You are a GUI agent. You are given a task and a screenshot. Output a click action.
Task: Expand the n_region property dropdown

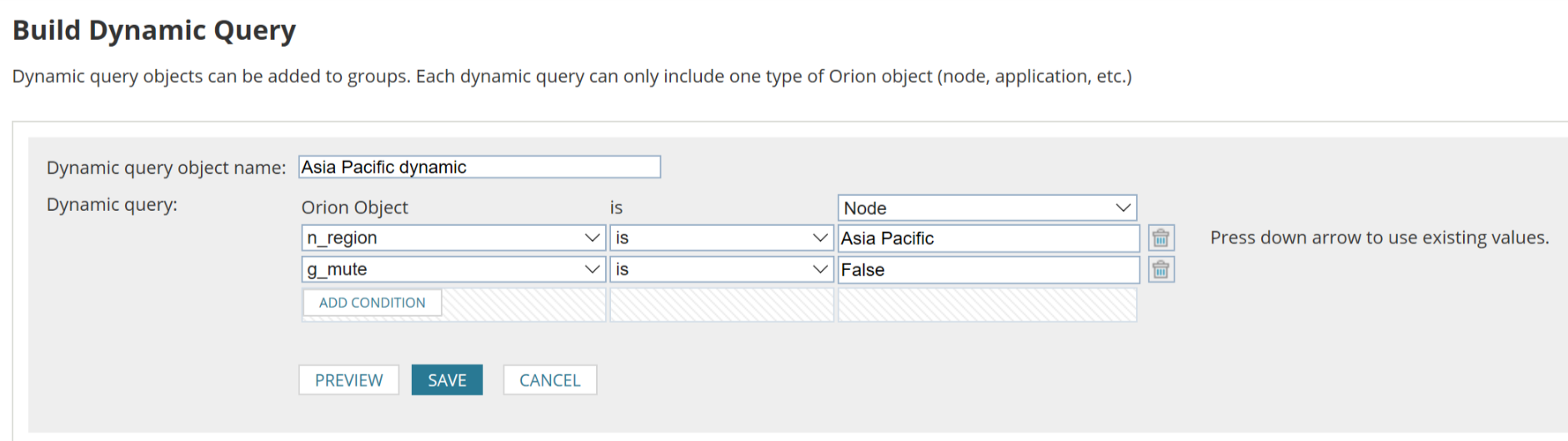pyautogui.click(x=453, y=238)
